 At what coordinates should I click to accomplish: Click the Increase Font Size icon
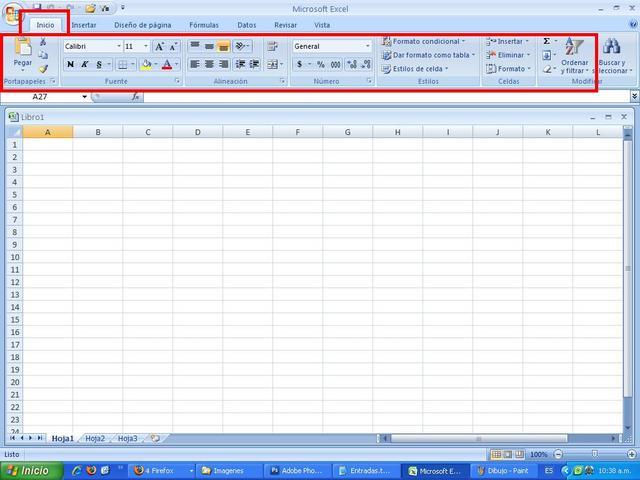159,46
